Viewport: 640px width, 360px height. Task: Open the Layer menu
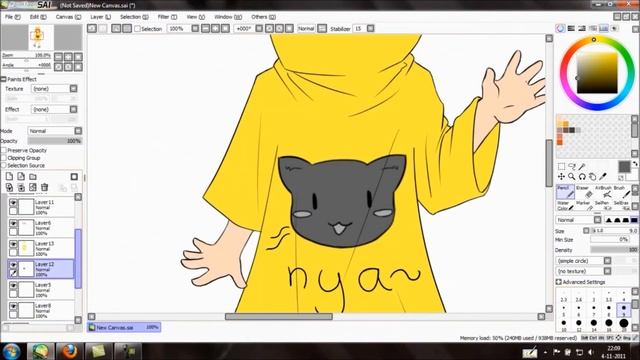[x=100, y=17]
